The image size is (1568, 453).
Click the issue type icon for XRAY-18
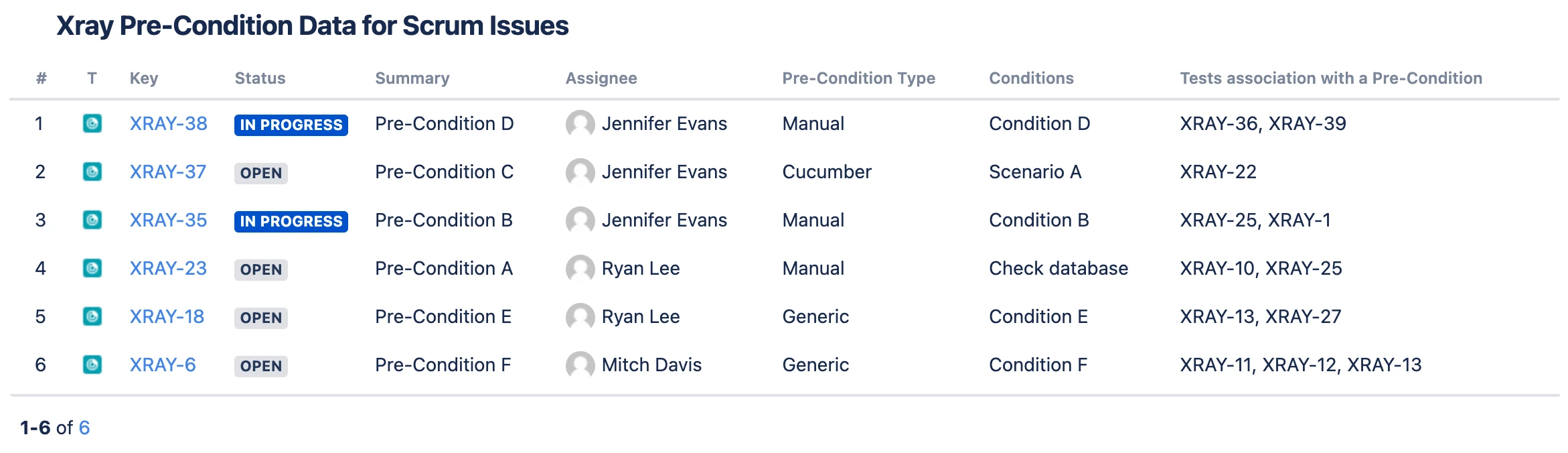point(92,317)
